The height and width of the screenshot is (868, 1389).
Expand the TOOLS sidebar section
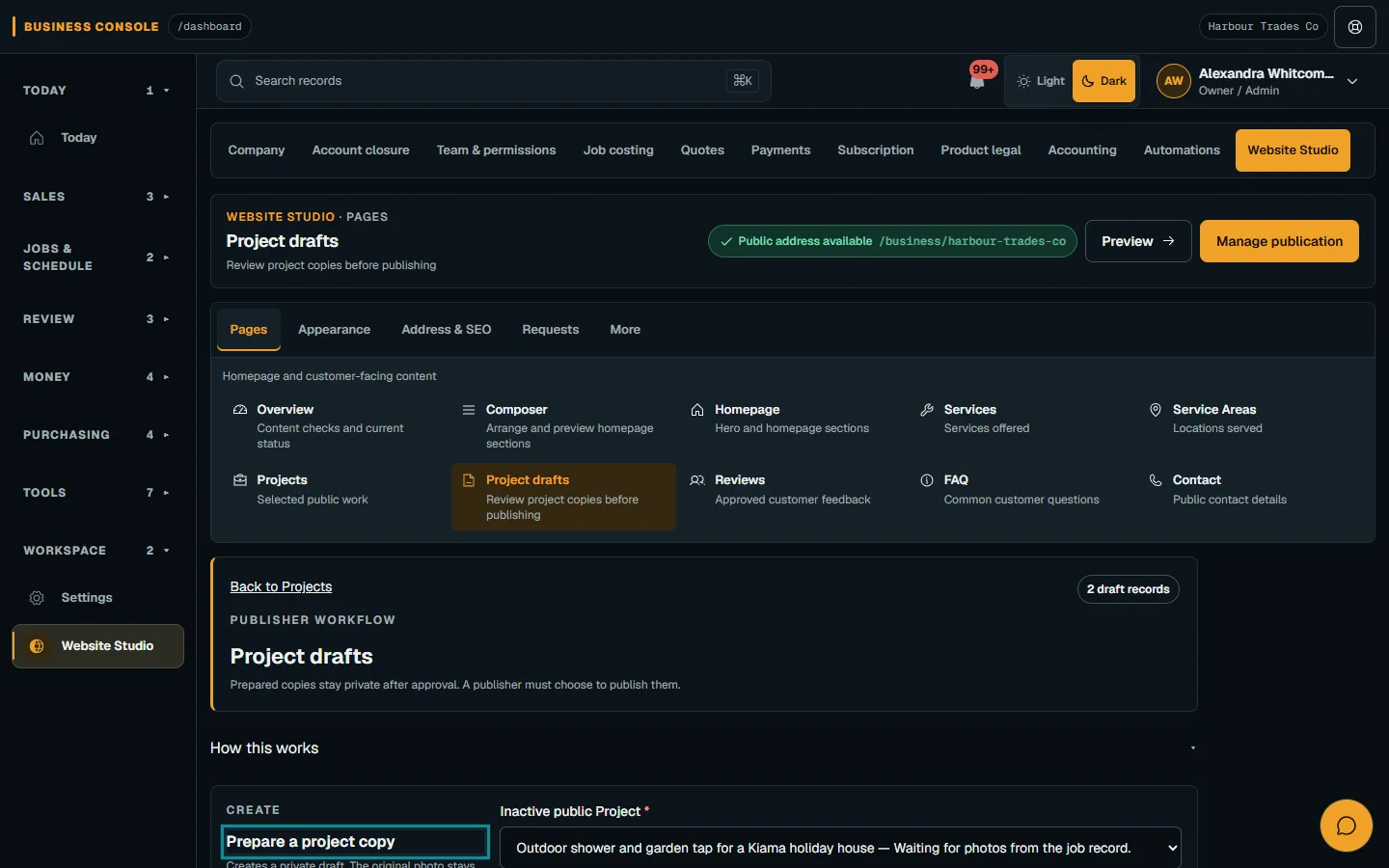click(96, 493)
